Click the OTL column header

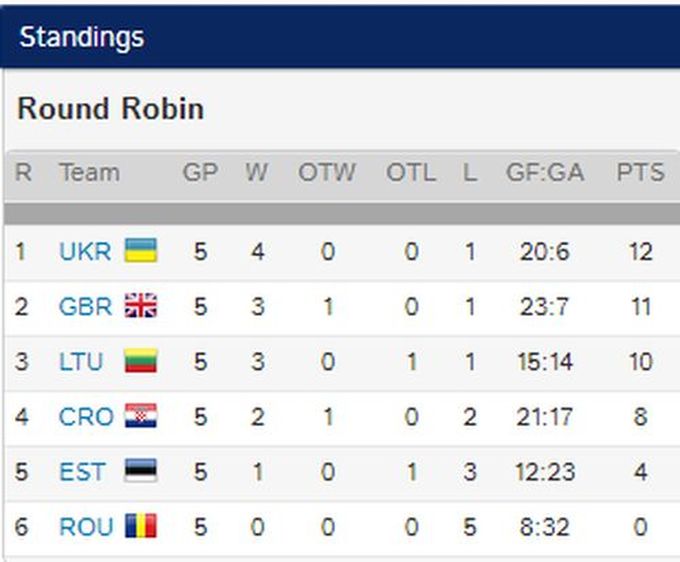coord(411,173)
